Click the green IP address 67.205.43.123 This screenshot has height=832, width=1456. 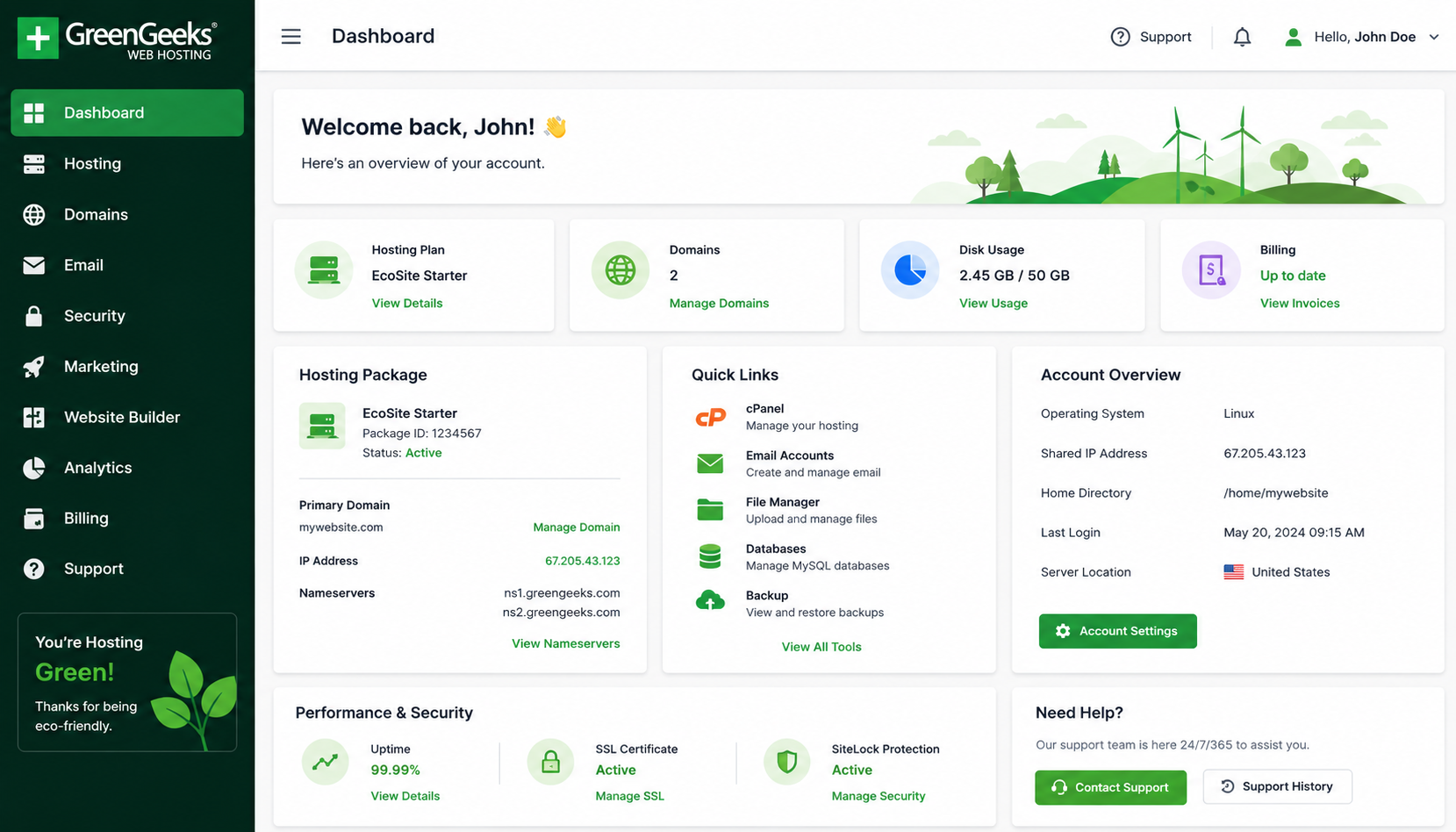coord(583,561)
